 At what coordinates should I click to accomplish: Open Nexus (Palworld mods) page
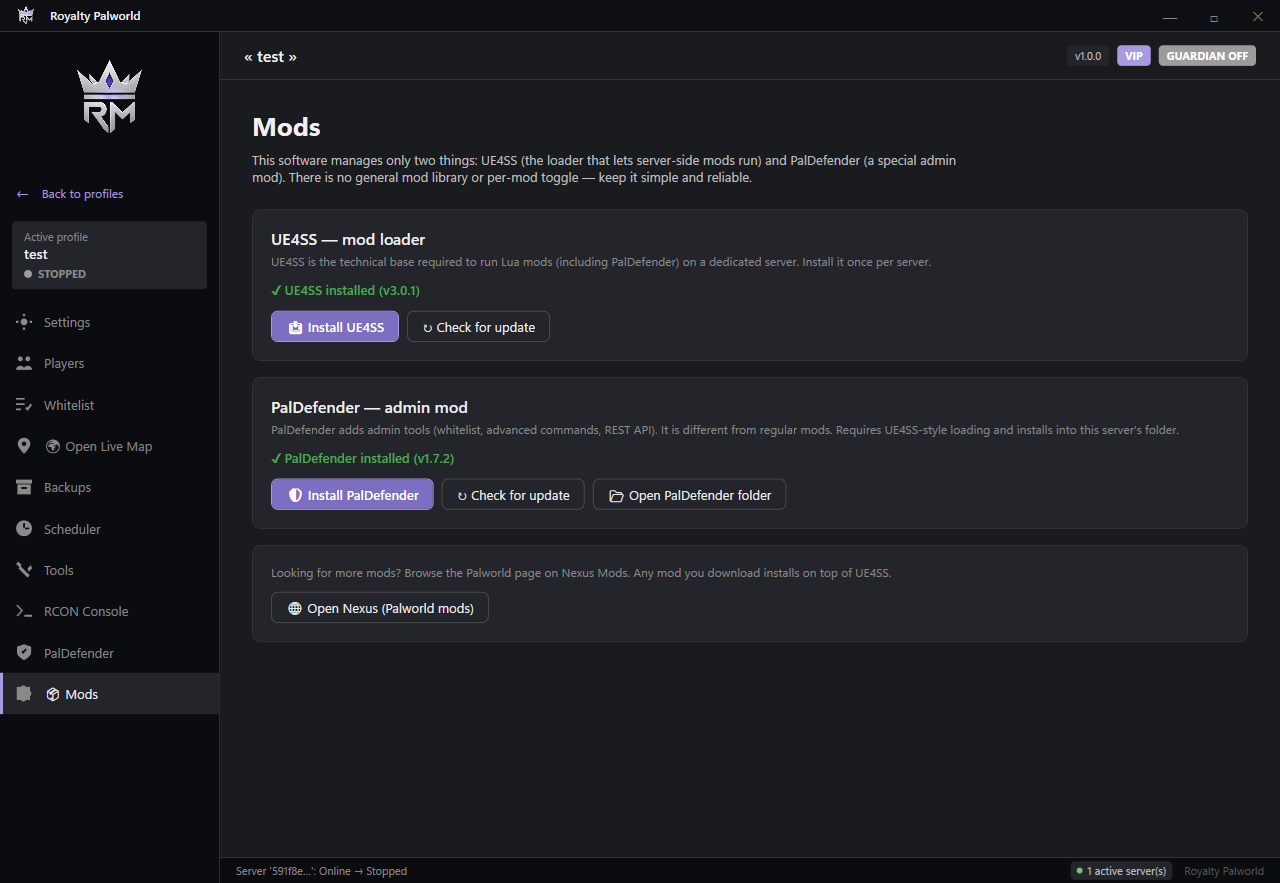pyautogui.click(x=380, y=608)
